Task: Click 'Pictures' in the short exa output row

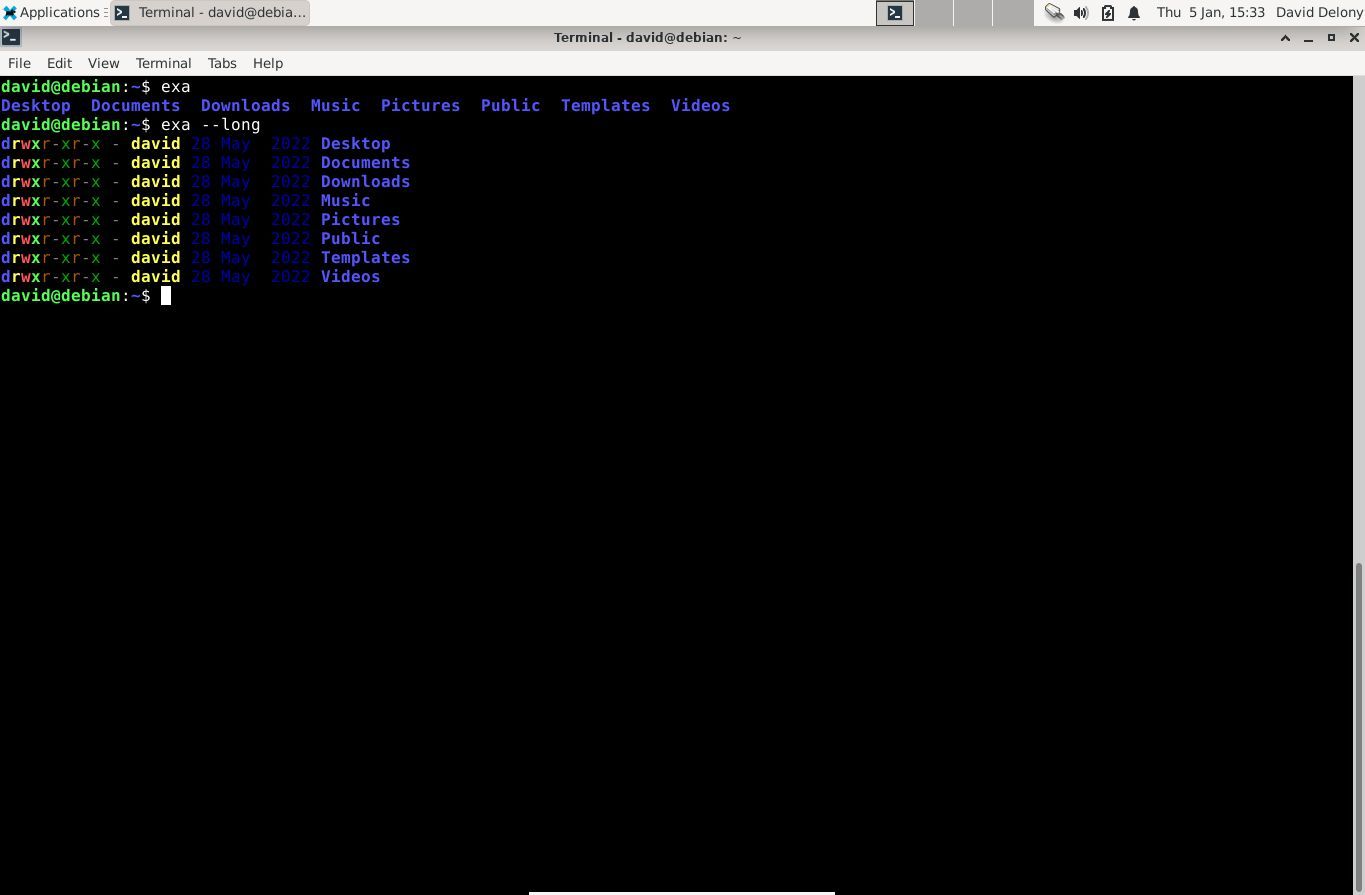Action: (x=421, y=106)
